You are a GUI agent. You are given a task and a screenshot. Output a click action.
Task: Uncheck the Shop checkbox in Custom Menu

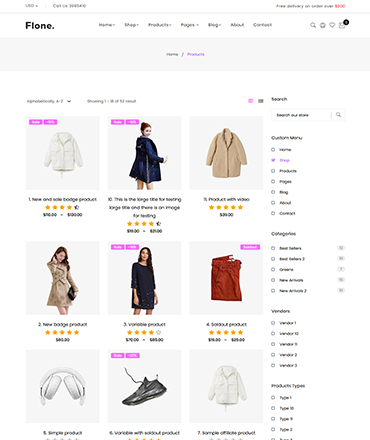(273, 160)
